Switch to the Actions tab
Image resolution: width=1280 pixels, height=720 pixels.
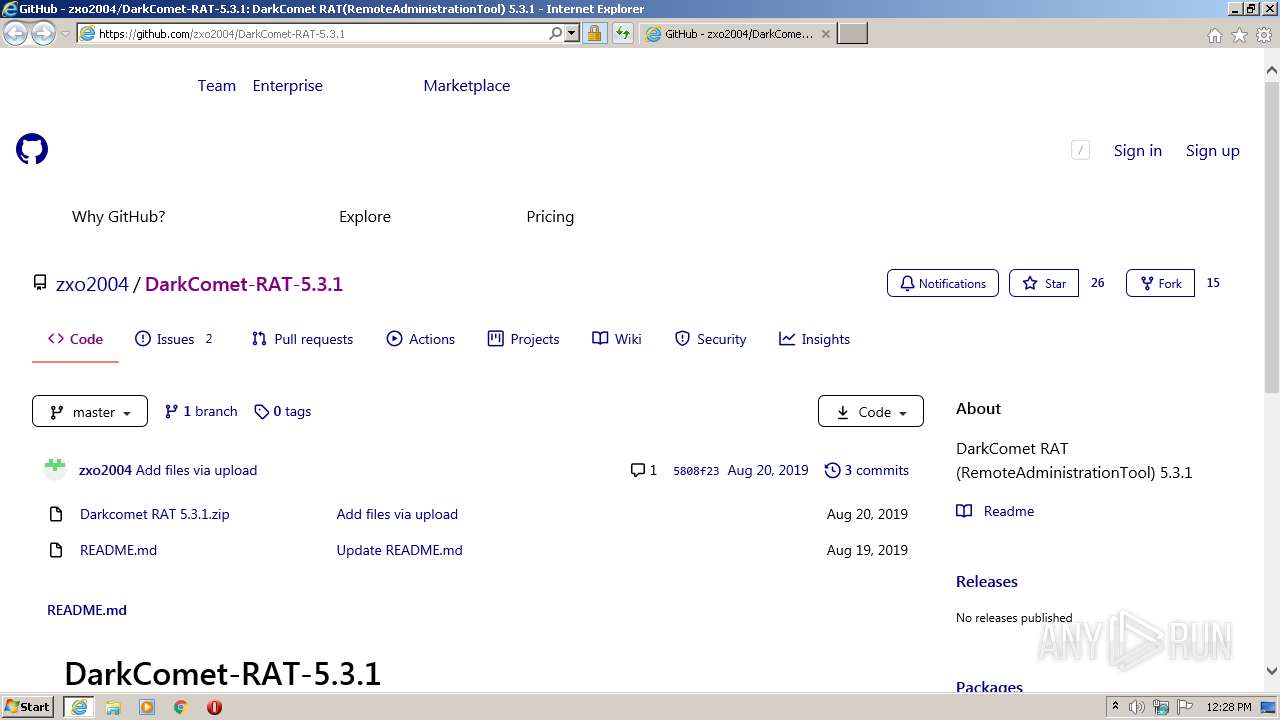[421, 339]
